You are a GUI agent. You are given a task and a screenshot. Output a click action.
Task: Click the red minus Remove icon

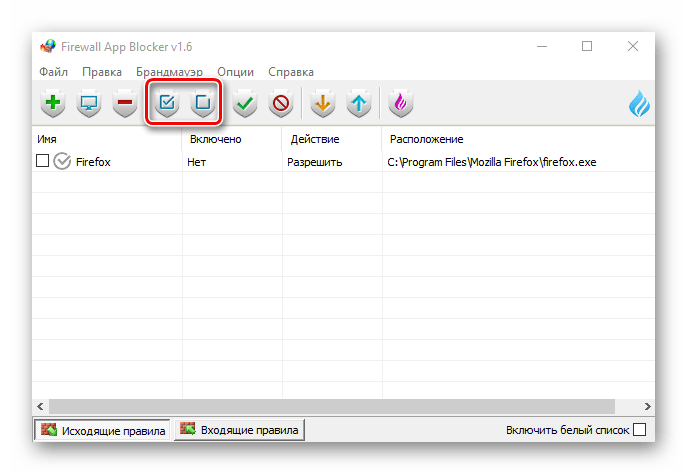coord(125,104)
